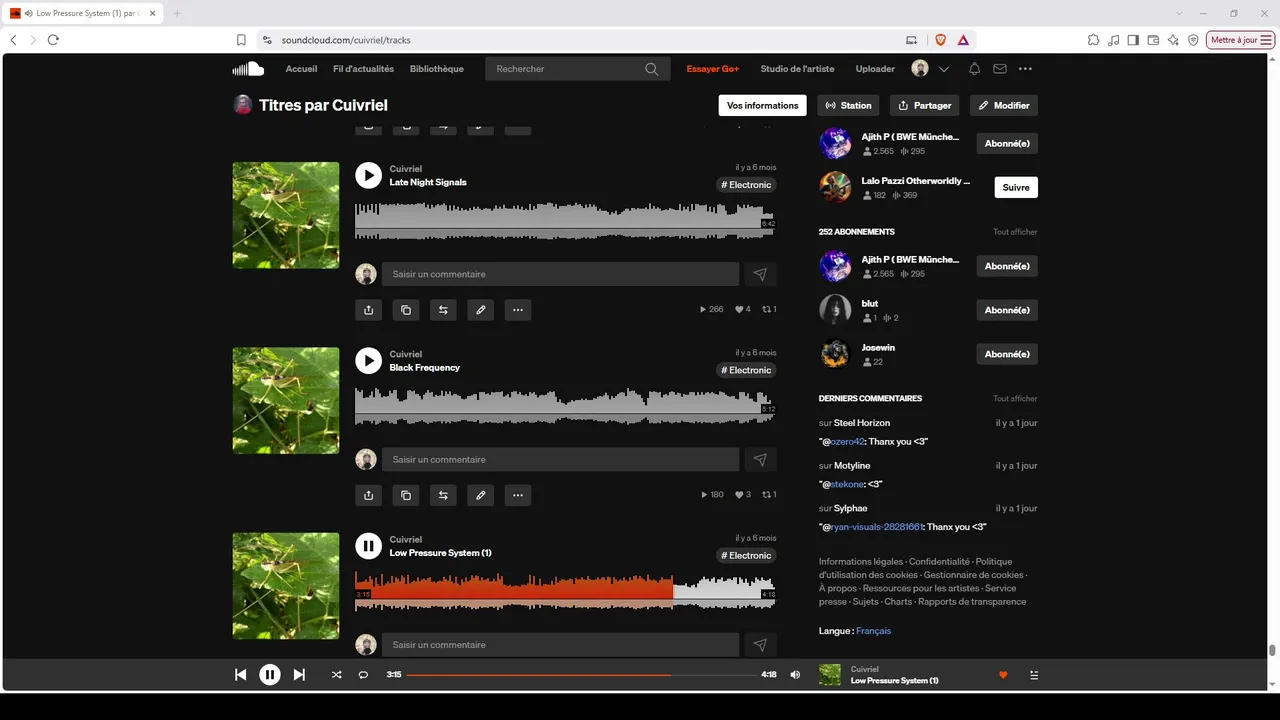This screenshot has height=720, width=1280.
Task: Open the browser tab search chevron
Action: [1179, 13]
